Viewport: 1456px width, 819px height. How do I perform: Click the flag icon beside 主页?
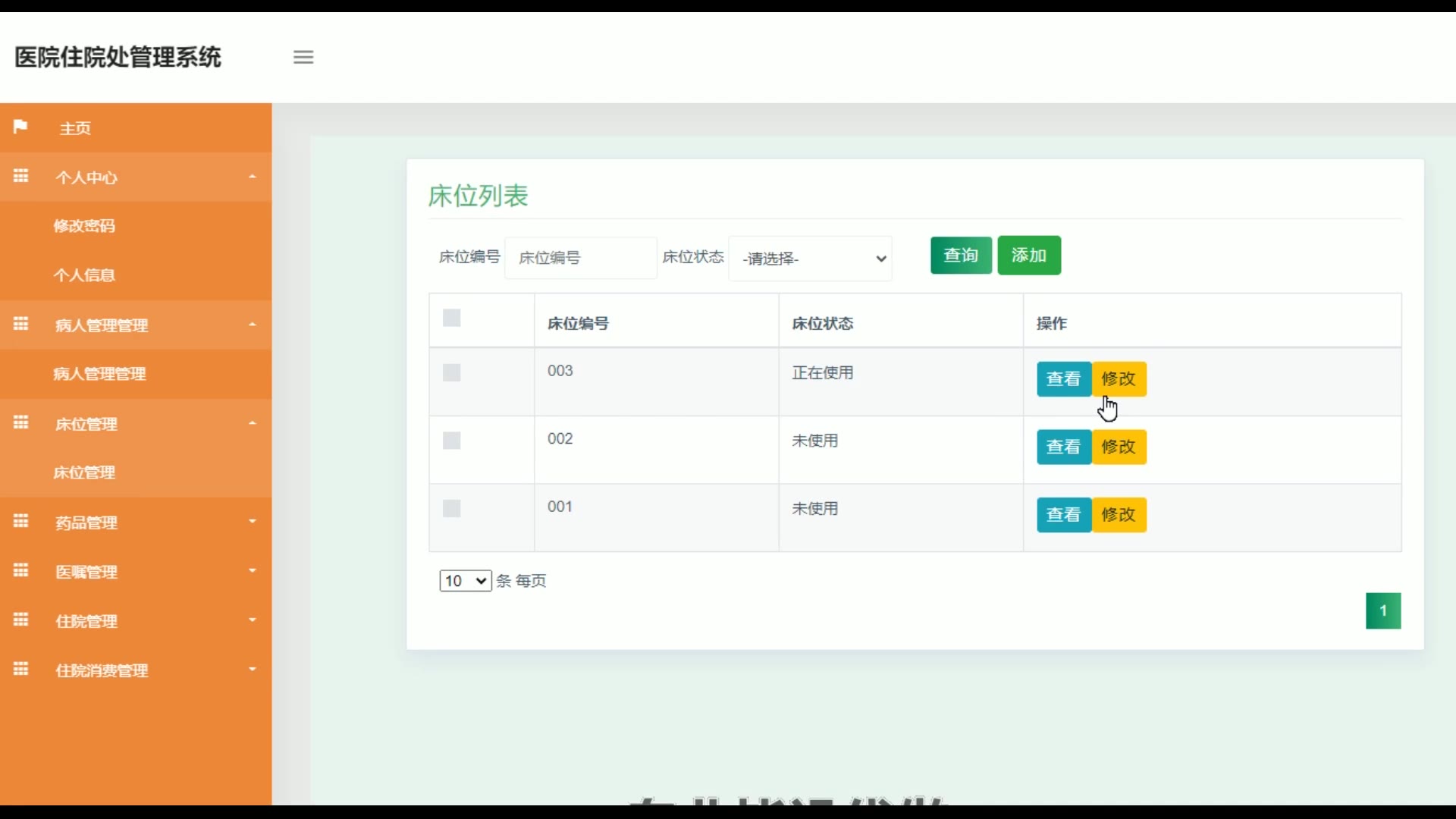tap(20, 127)
